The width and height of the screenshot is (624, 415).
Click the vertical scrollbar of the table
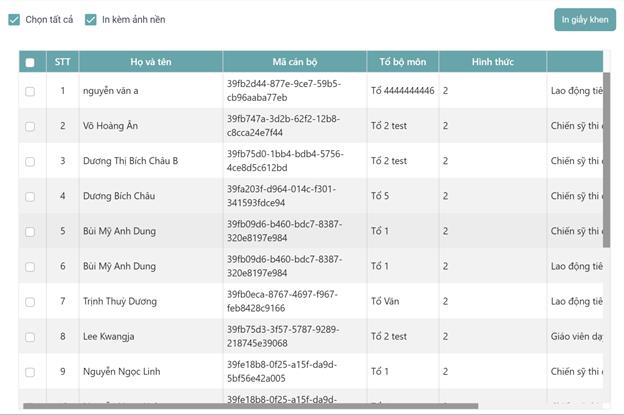click(x=606, y=160)
